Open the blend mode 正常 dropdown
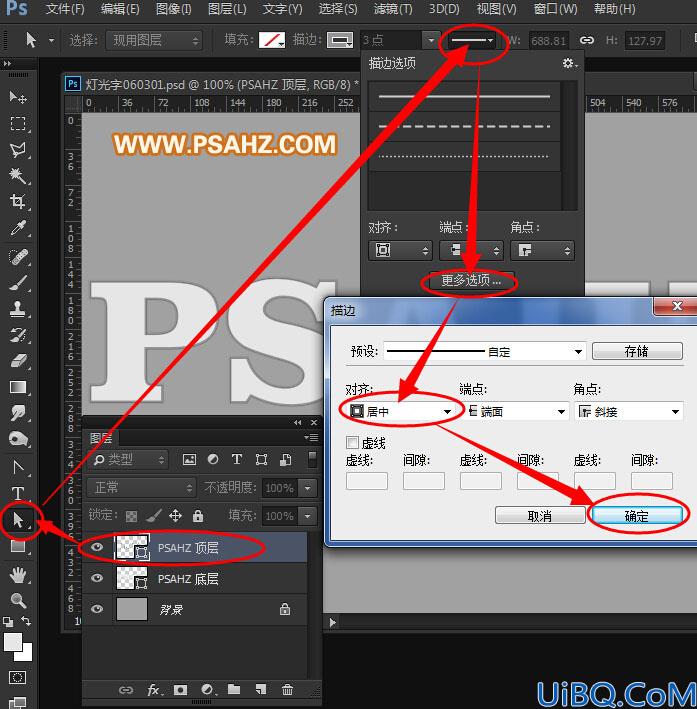The width and height of the screenshot is (697, 709). point(141,488)
